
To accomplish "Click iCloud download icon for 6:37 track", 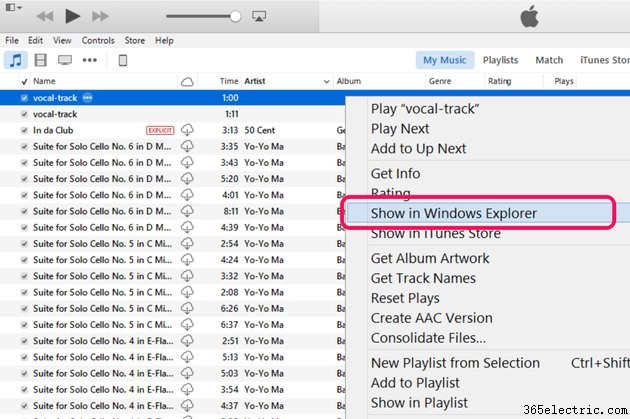I will [187, 325].
